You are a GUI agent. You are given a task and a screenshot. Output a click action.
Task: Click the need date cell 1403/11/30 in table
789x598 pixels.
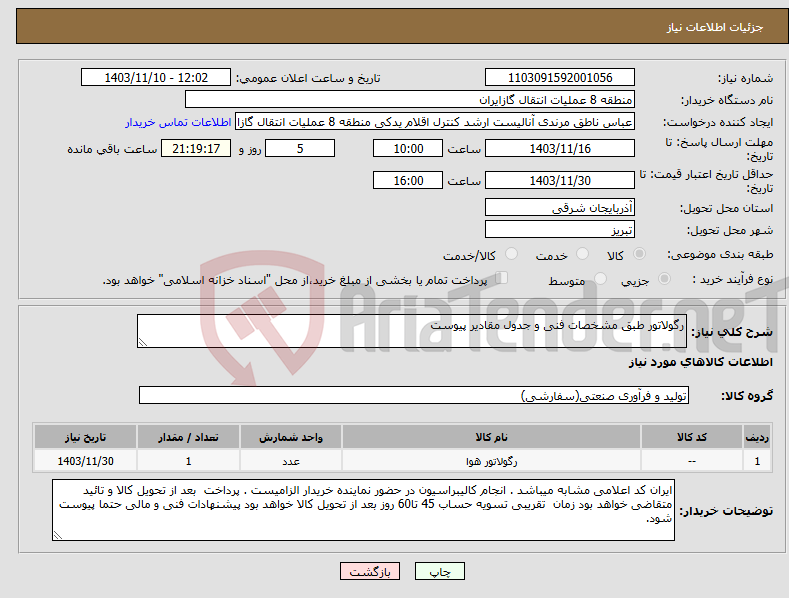coord(86,461)
